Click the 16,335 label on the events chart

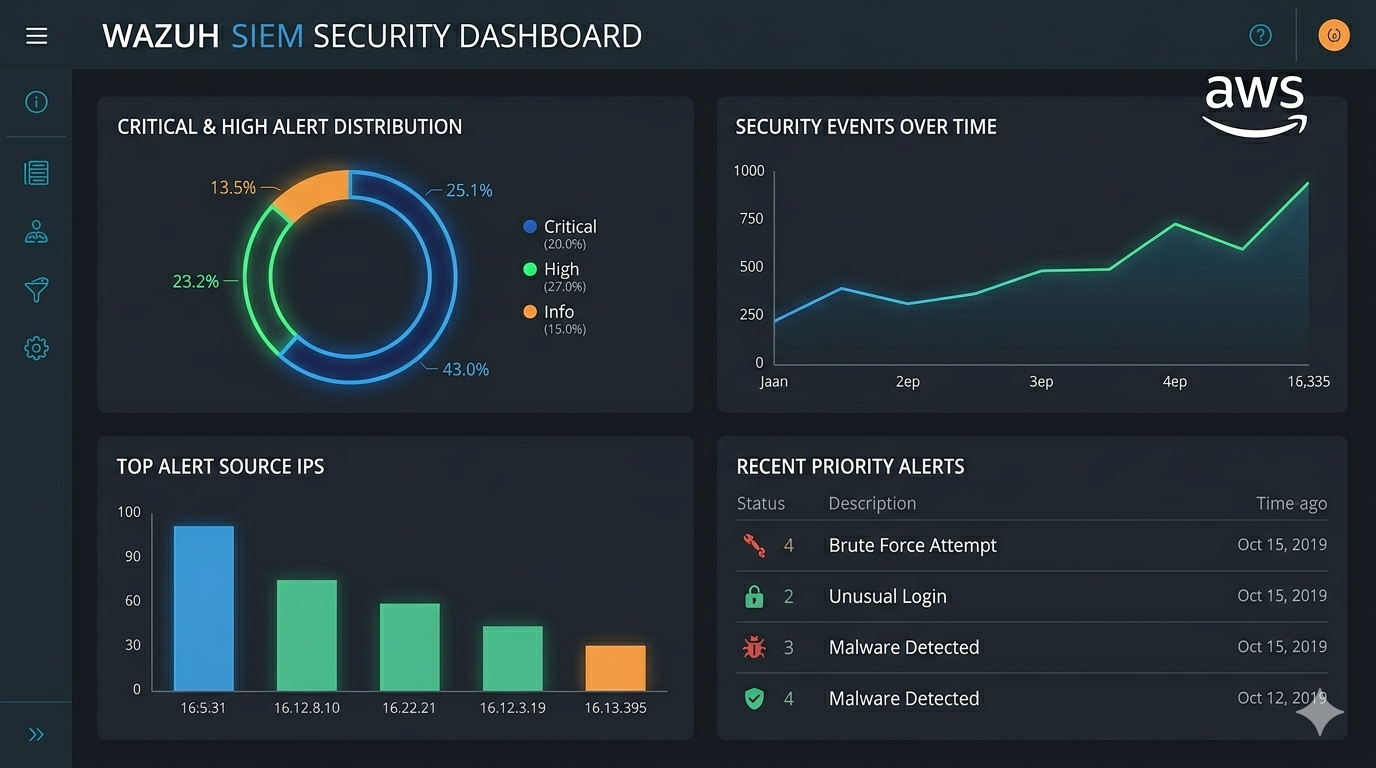click(x=1309, y=381)
